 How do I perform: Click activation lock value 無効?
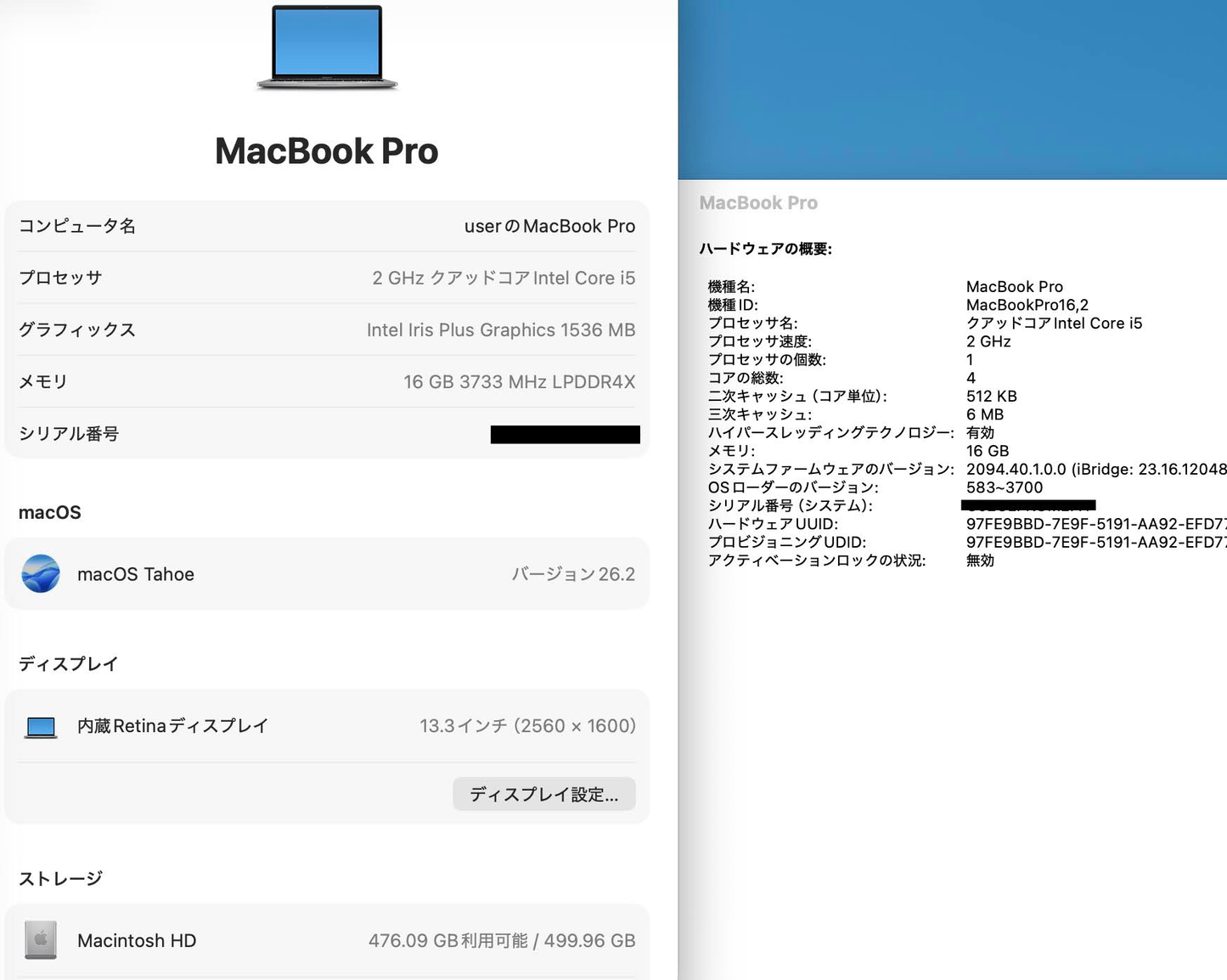[x=980, y=560]
